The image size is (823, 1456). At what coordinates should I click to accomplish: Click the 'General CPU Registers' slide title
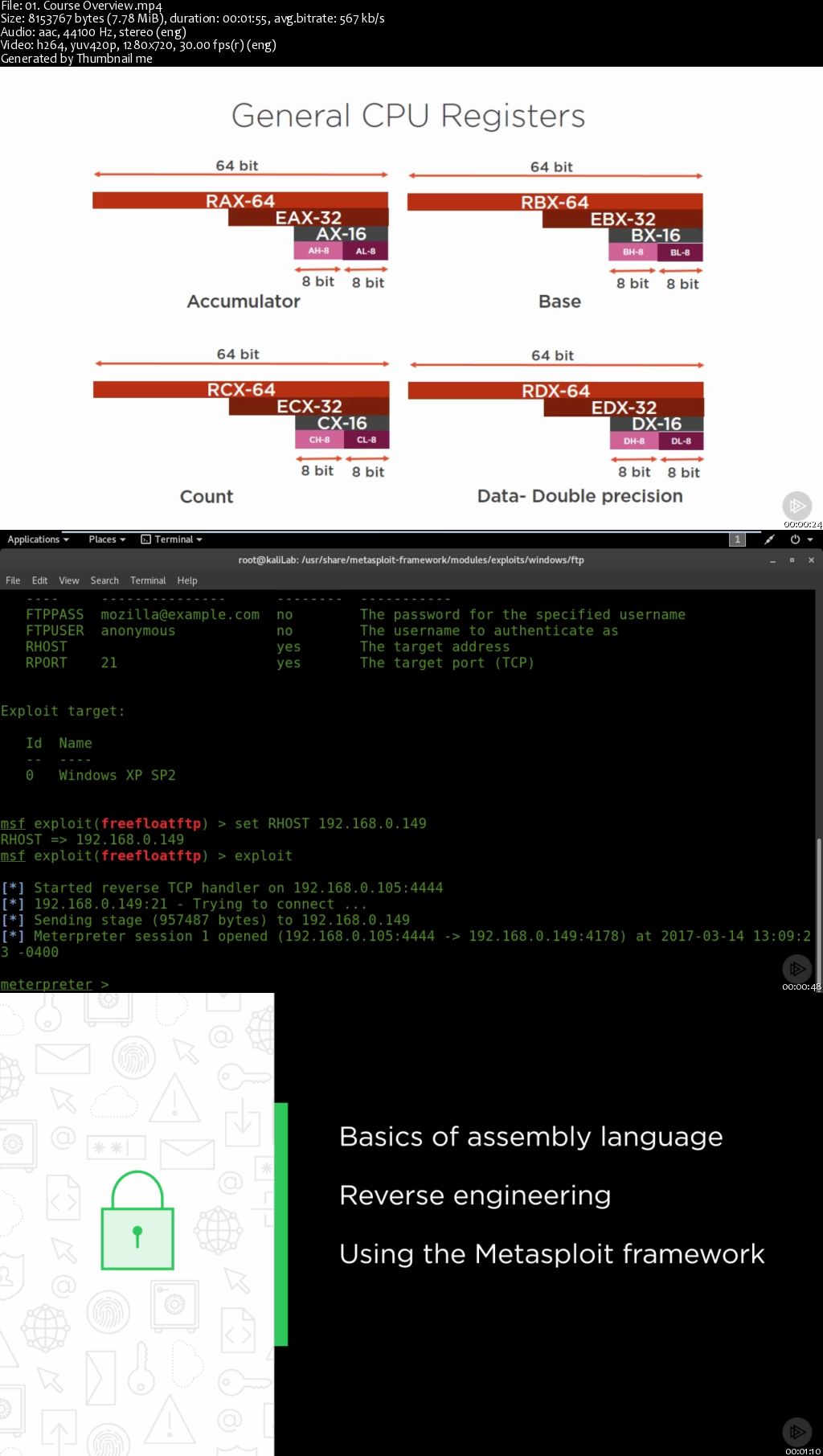[408, 116]
